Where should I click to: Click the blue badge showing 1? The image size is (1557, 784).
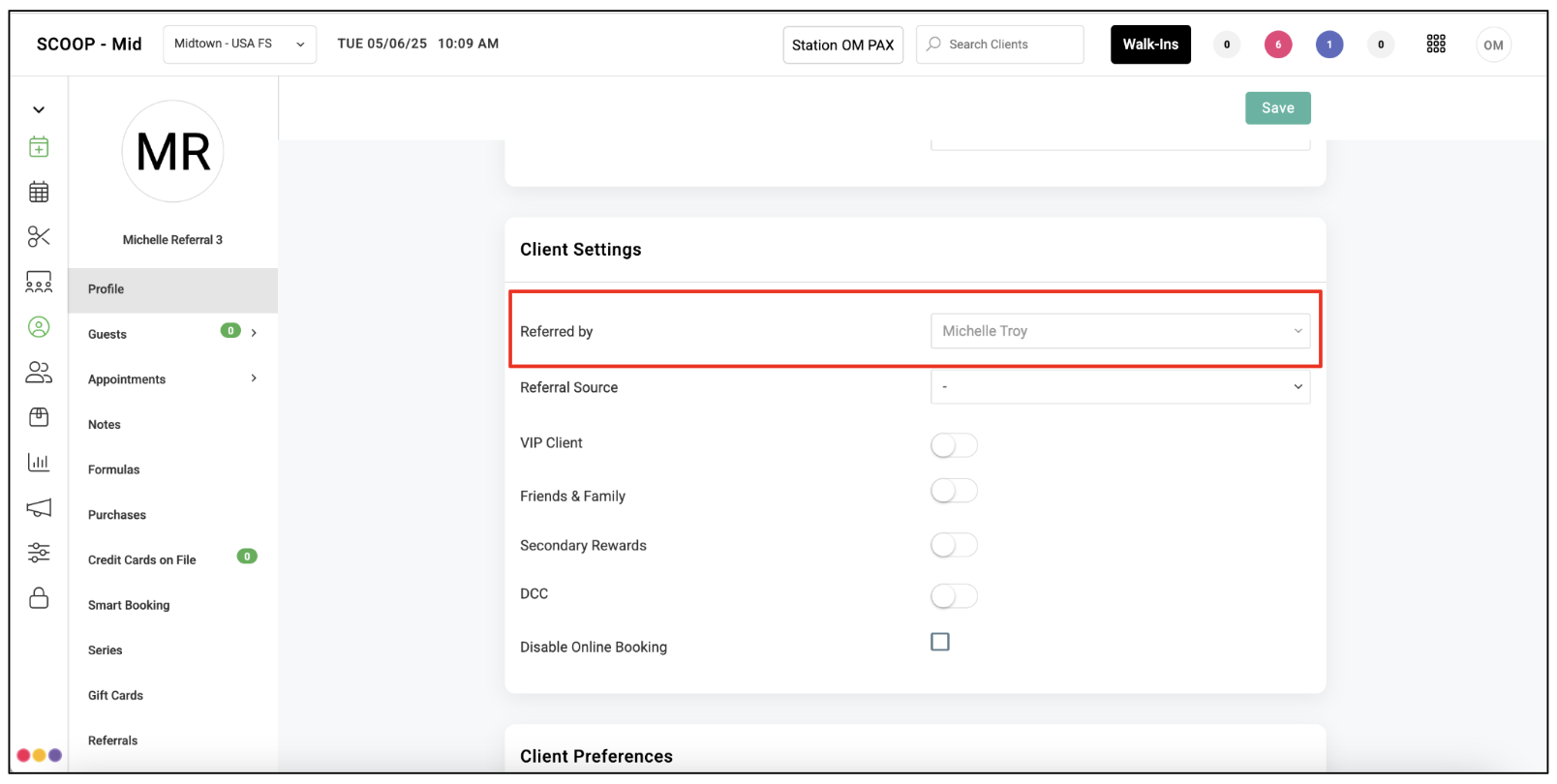coord(1329,45)
